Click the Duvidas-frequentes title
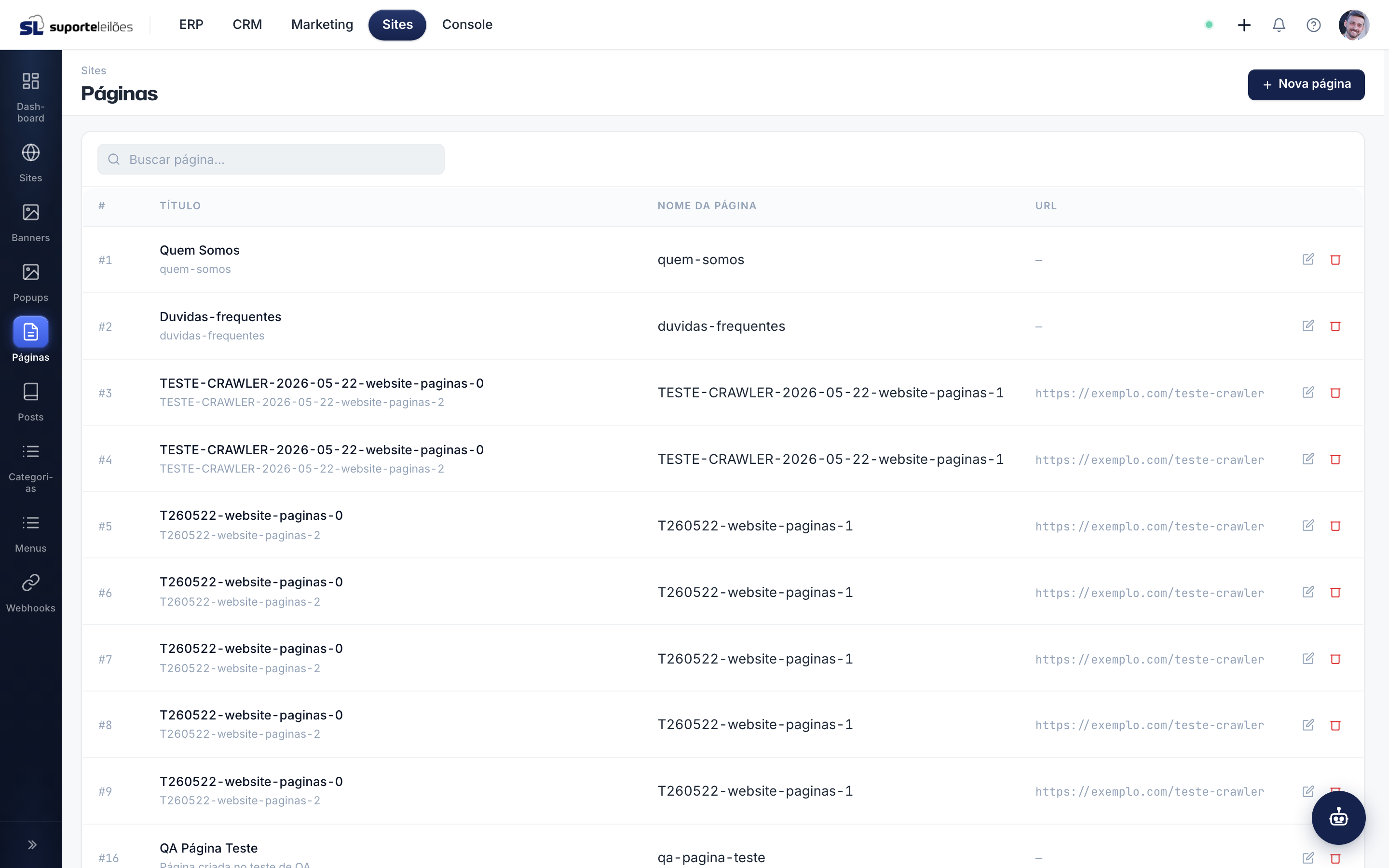The height and width of the screenshot is (868, 1389). 220,317
